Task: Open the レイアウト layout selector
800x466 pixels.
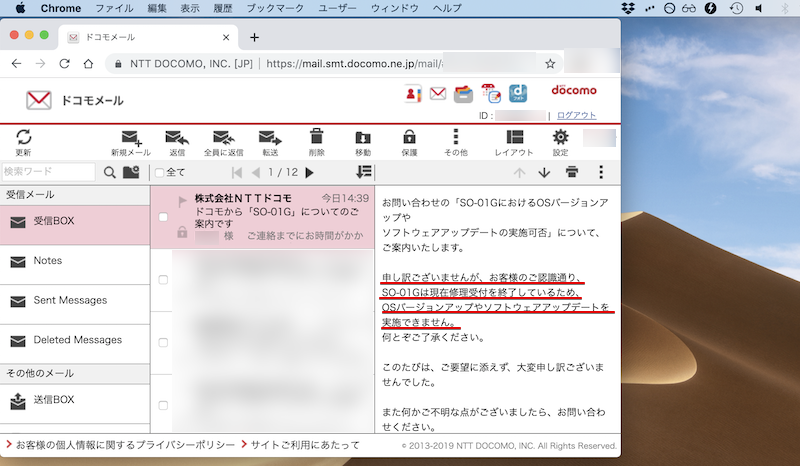Action: click(514, 138)
